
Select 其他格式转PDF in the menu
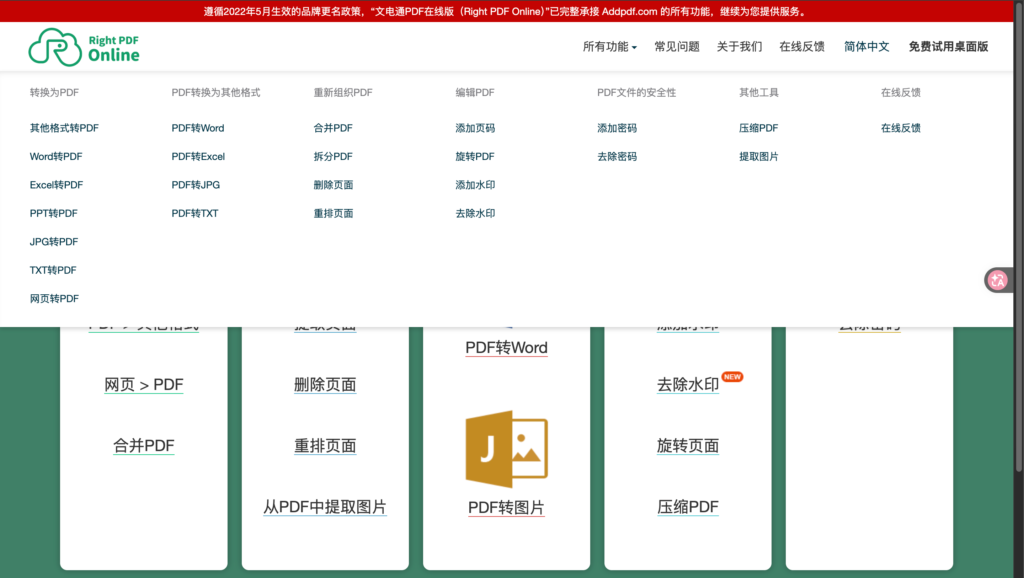(64, 128)
